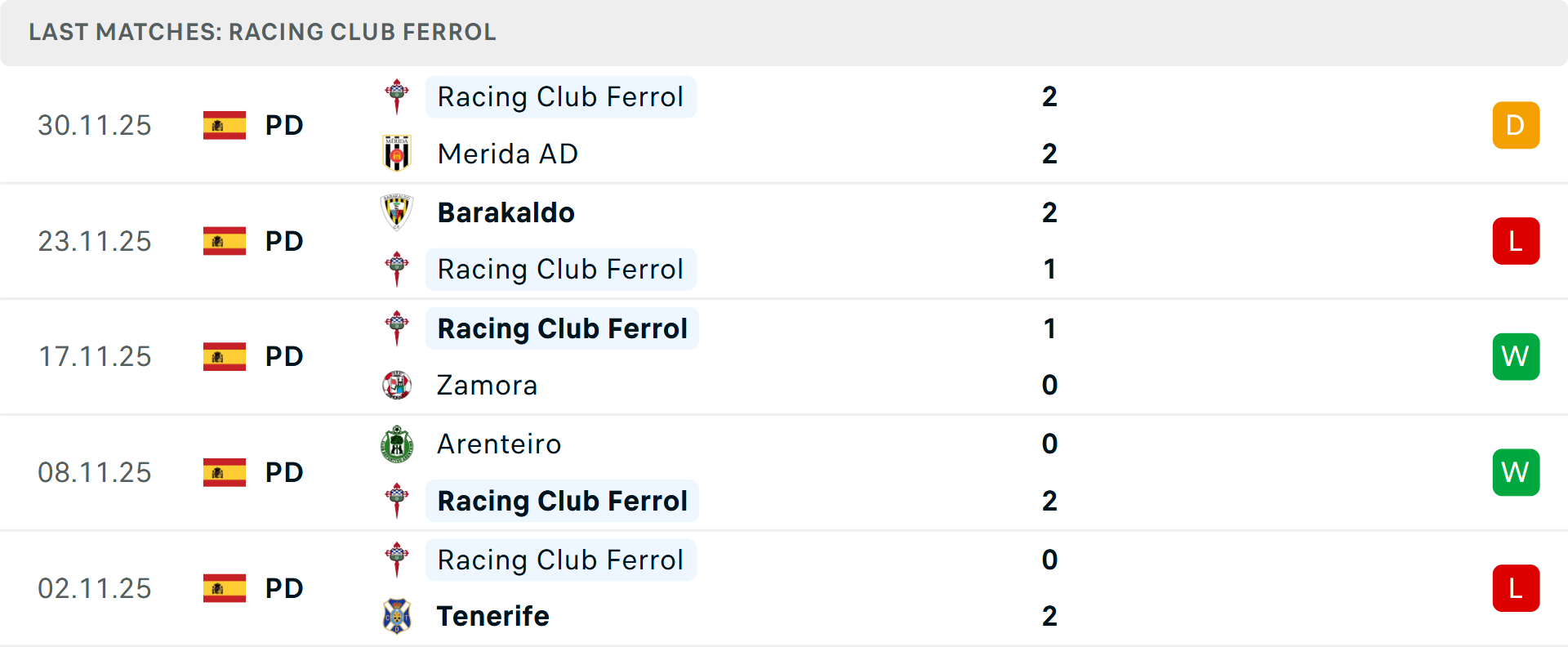Click the orange D result badge
The height and width of the screenshot is (647, 1568).
coord(1516,125)
